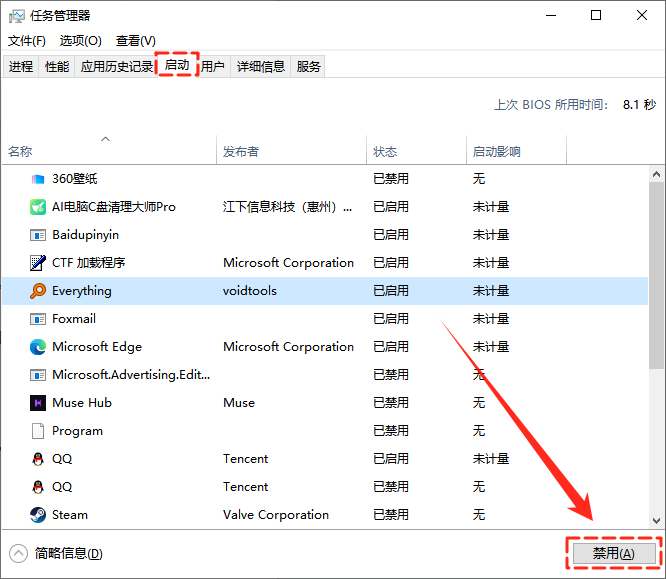This screenshot has width=666, height=579.
Task: Click the 360壁纸 app icon
Action: [x=38, y=179]
